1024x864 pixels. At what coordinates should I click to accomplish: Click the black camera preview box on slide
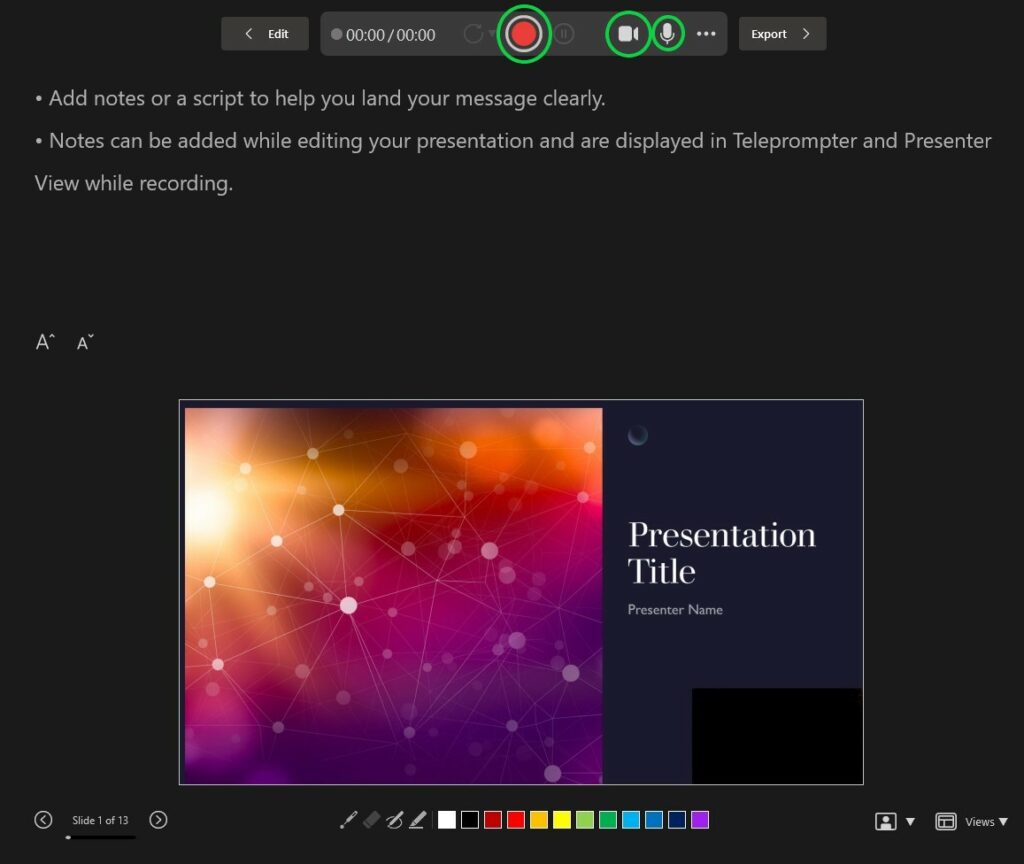[777, 735]
